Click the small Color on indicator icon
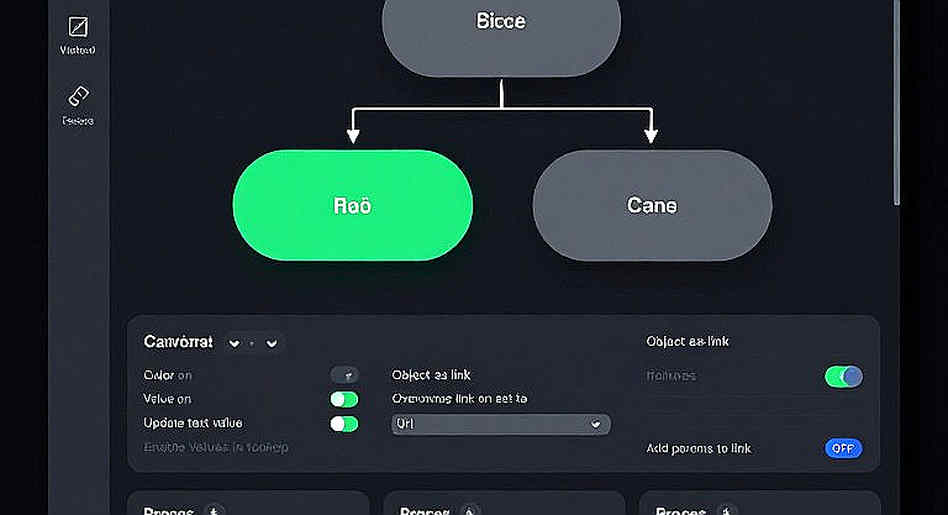 pos(345,375)
